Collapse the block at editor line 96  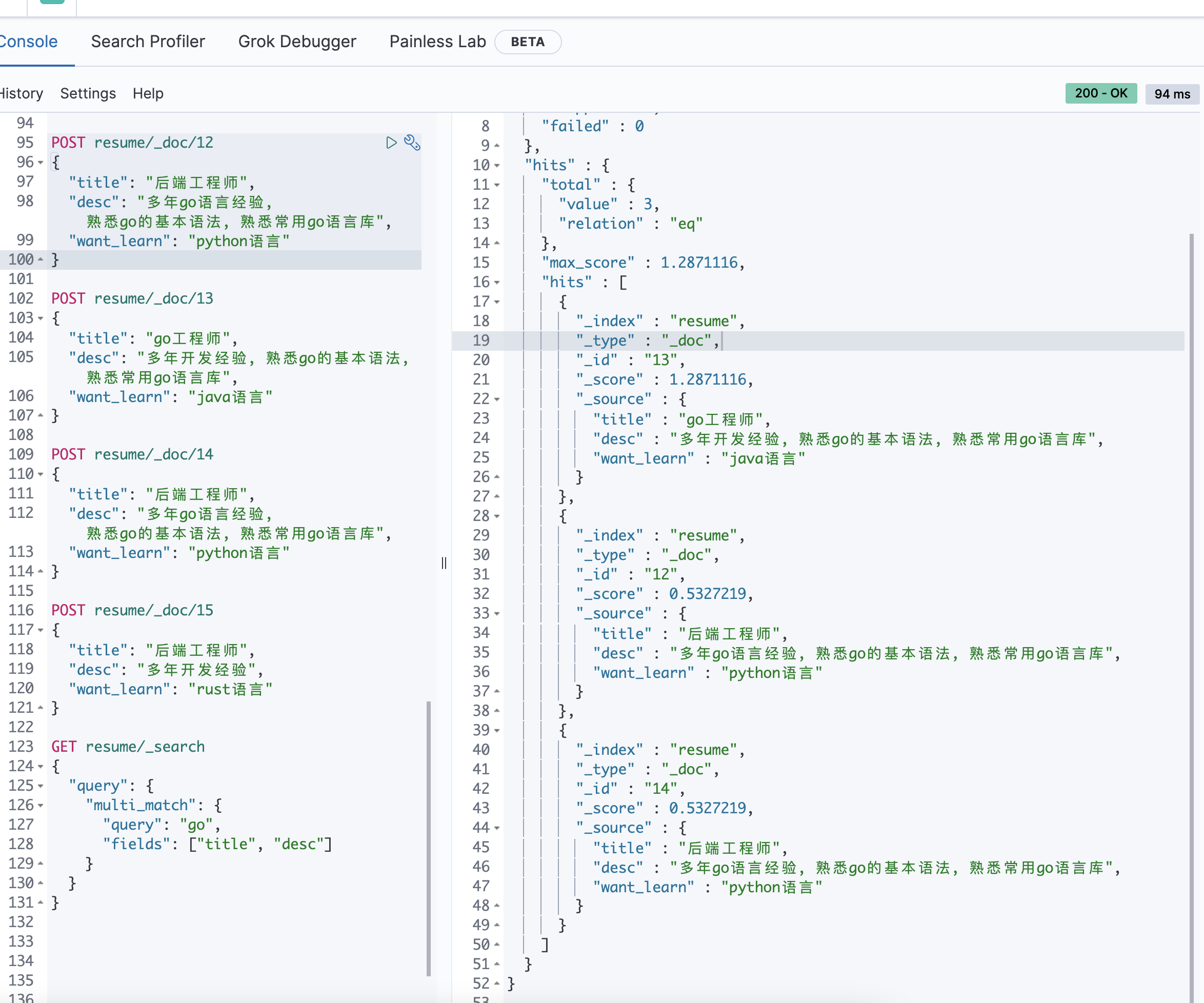41,163
